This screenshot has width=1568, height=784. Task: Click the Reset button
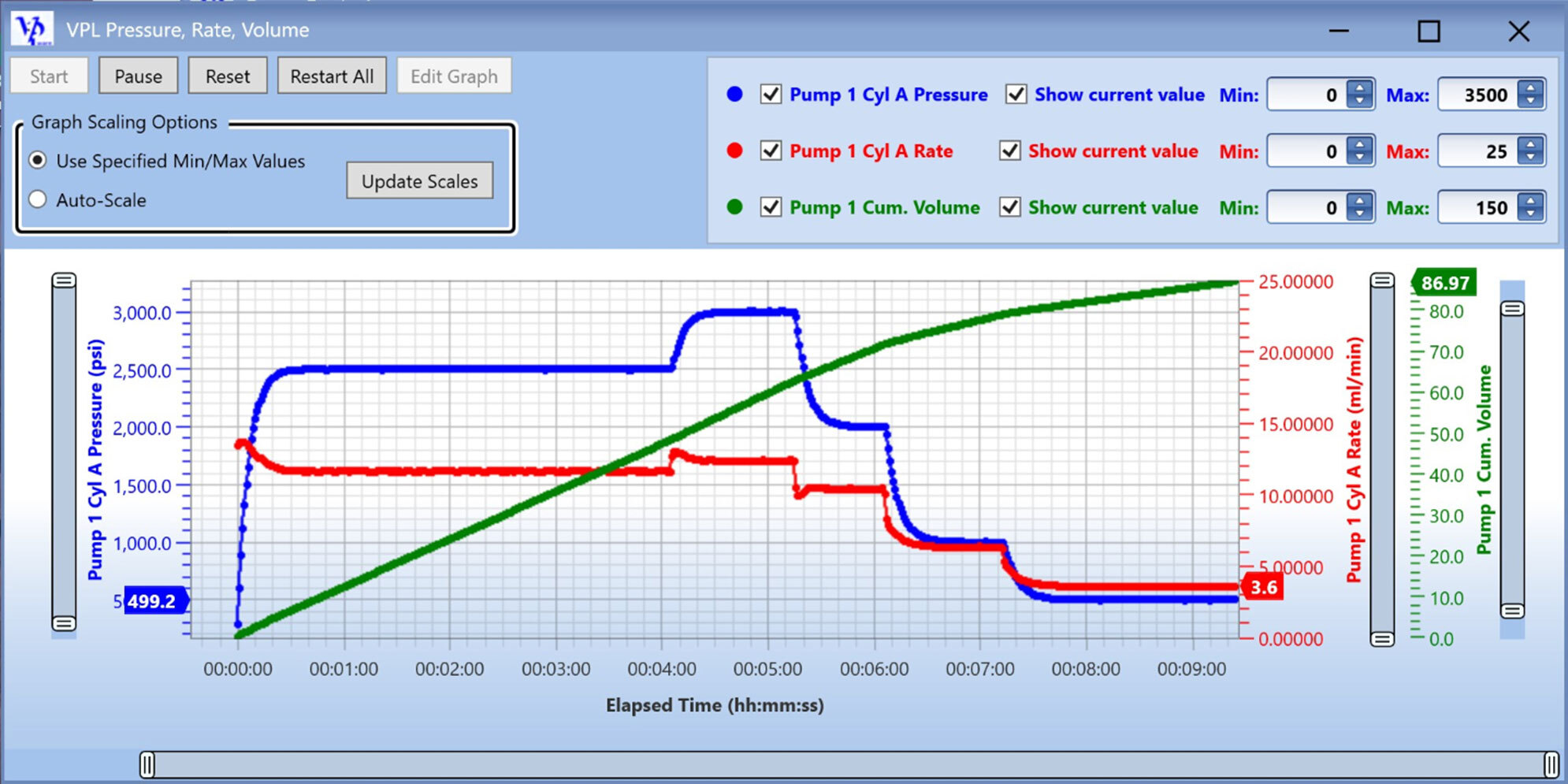(228, 76)
